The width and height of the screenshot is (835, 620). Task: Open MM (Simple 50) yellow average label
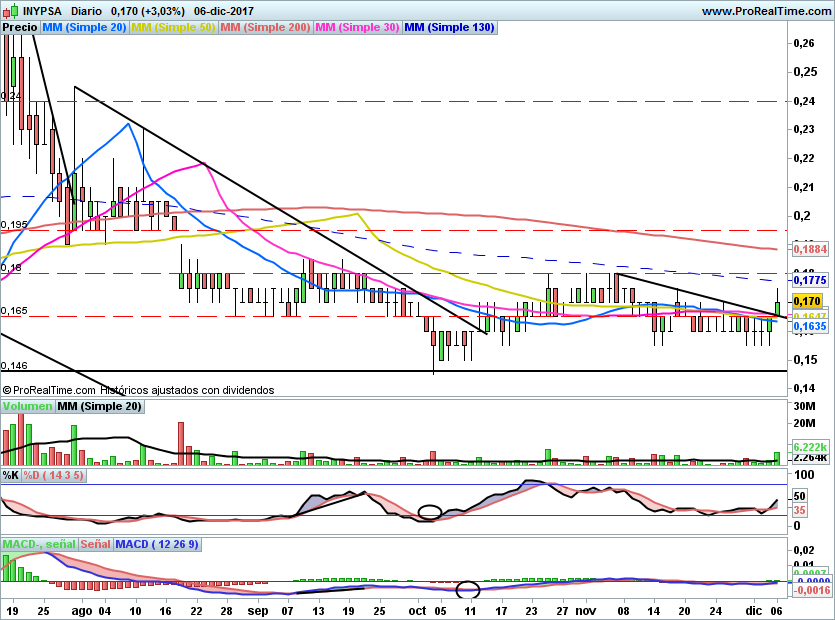(x=173, y=27)
